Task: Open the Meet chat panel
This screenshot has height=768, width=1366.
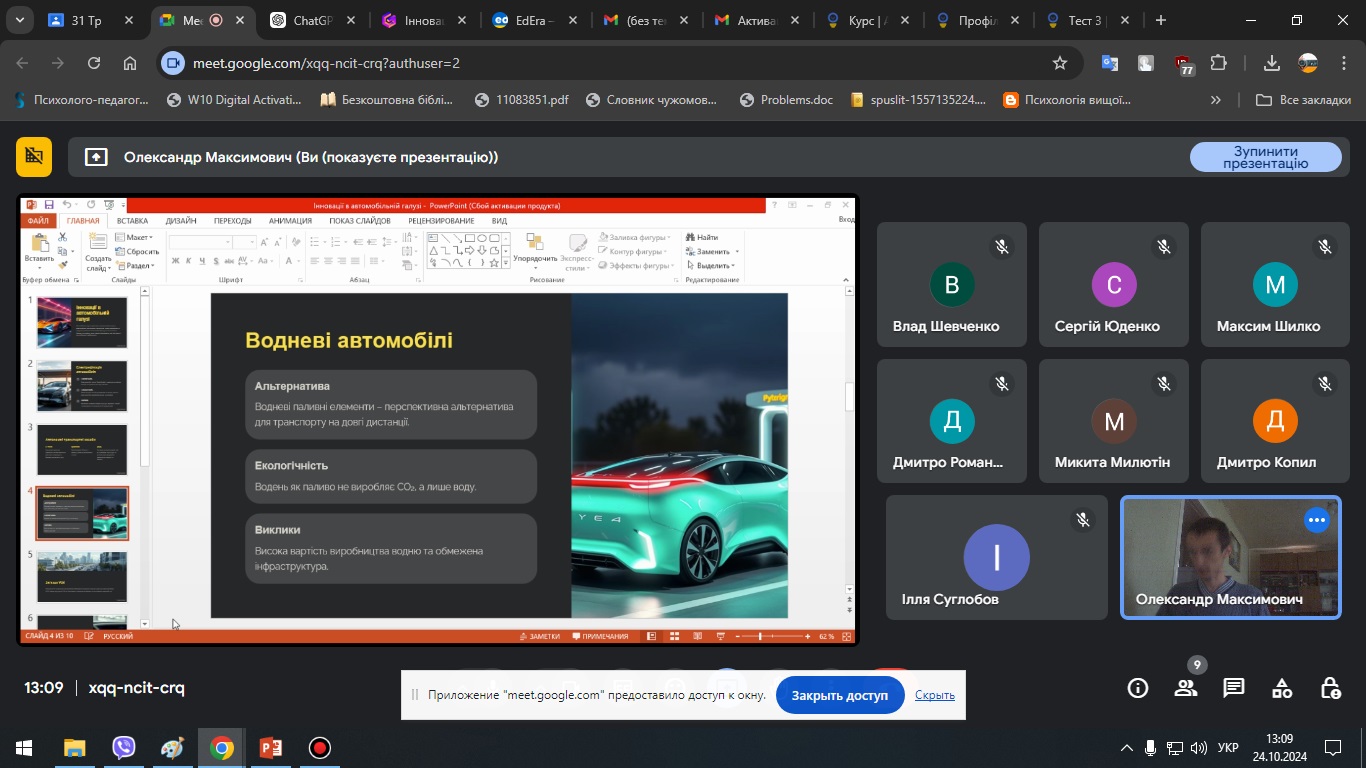Action: (1234, 688)
